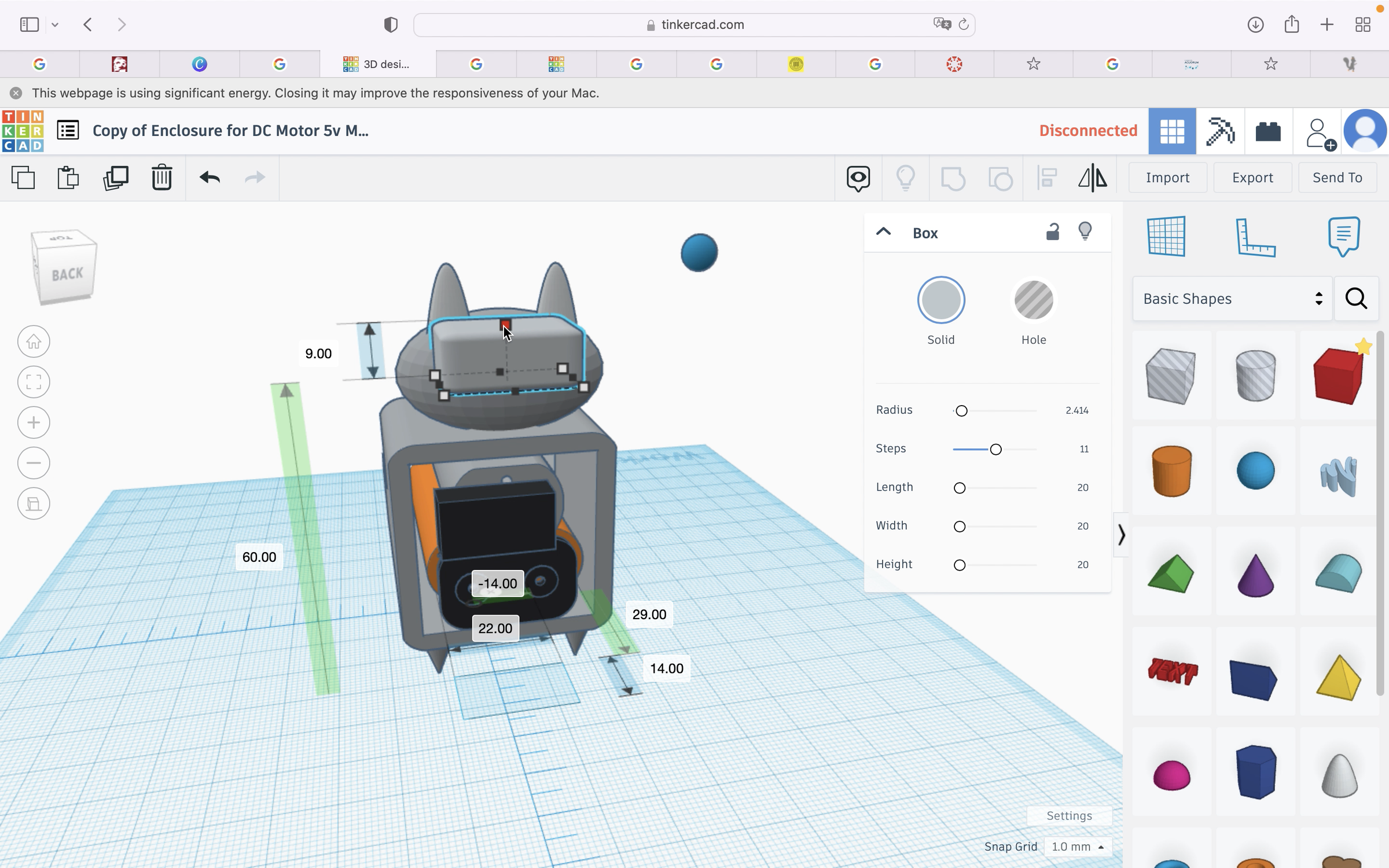Delete selection with the trash icon
This screenshot has width=1389, height=868.
click(162, 177)
